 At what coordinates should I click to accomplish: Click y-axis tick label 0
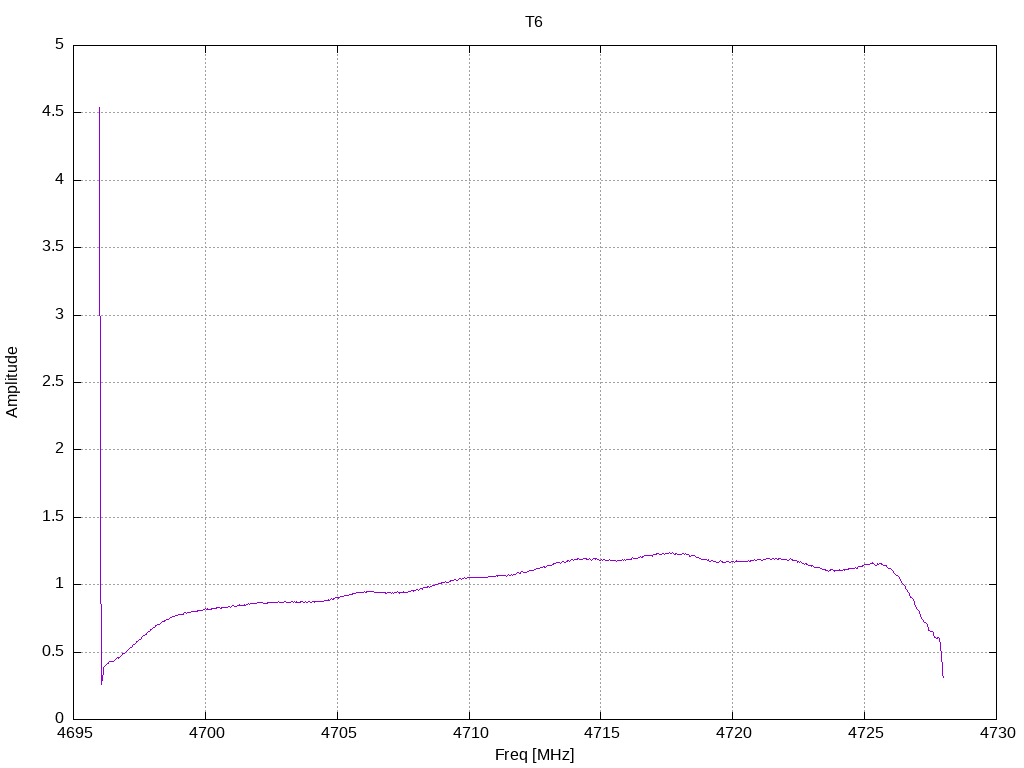pyautogui.click(x=59, y=718)
